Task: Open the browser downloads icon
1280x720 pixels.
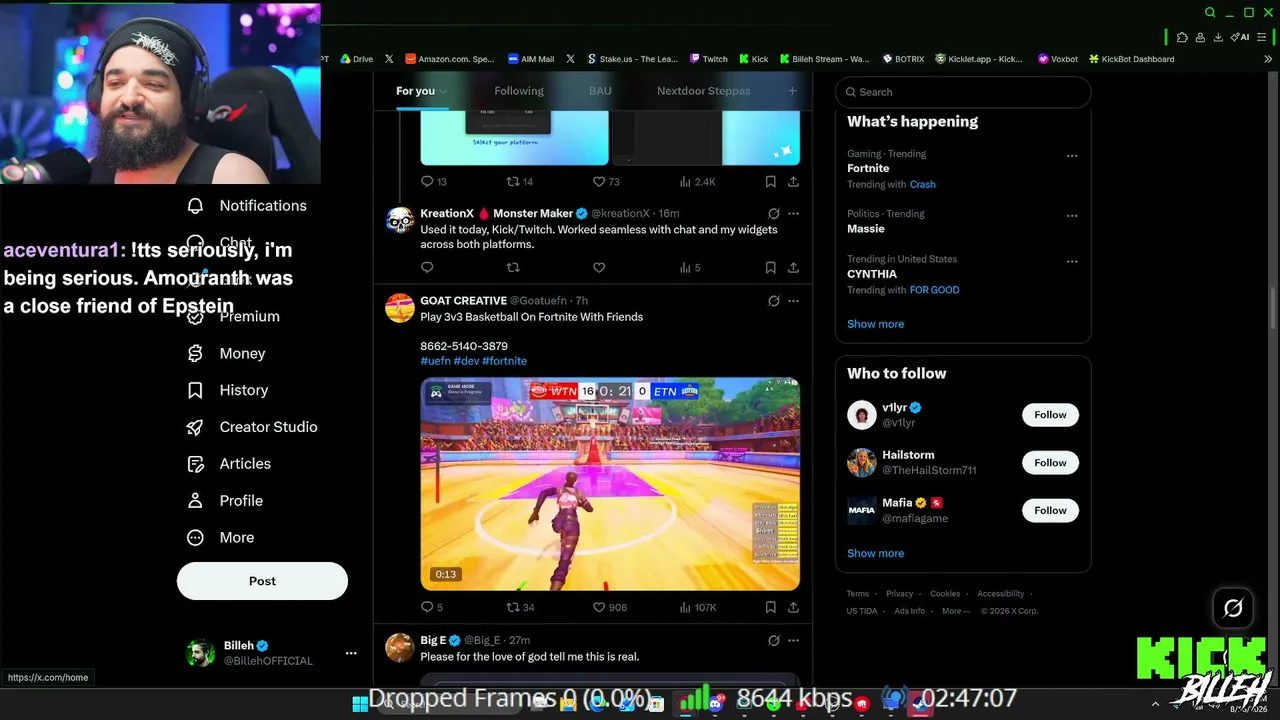Action: (1218, 37)
